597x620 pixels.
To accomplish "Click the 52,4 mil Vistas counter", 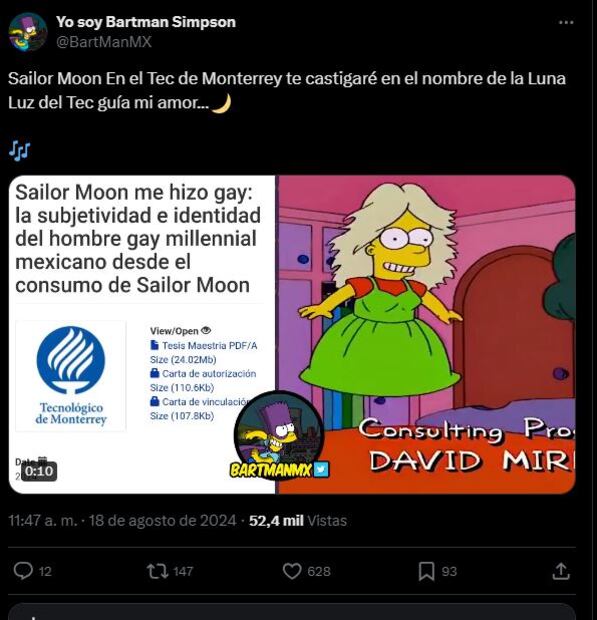I will click(x=298, y=521).
